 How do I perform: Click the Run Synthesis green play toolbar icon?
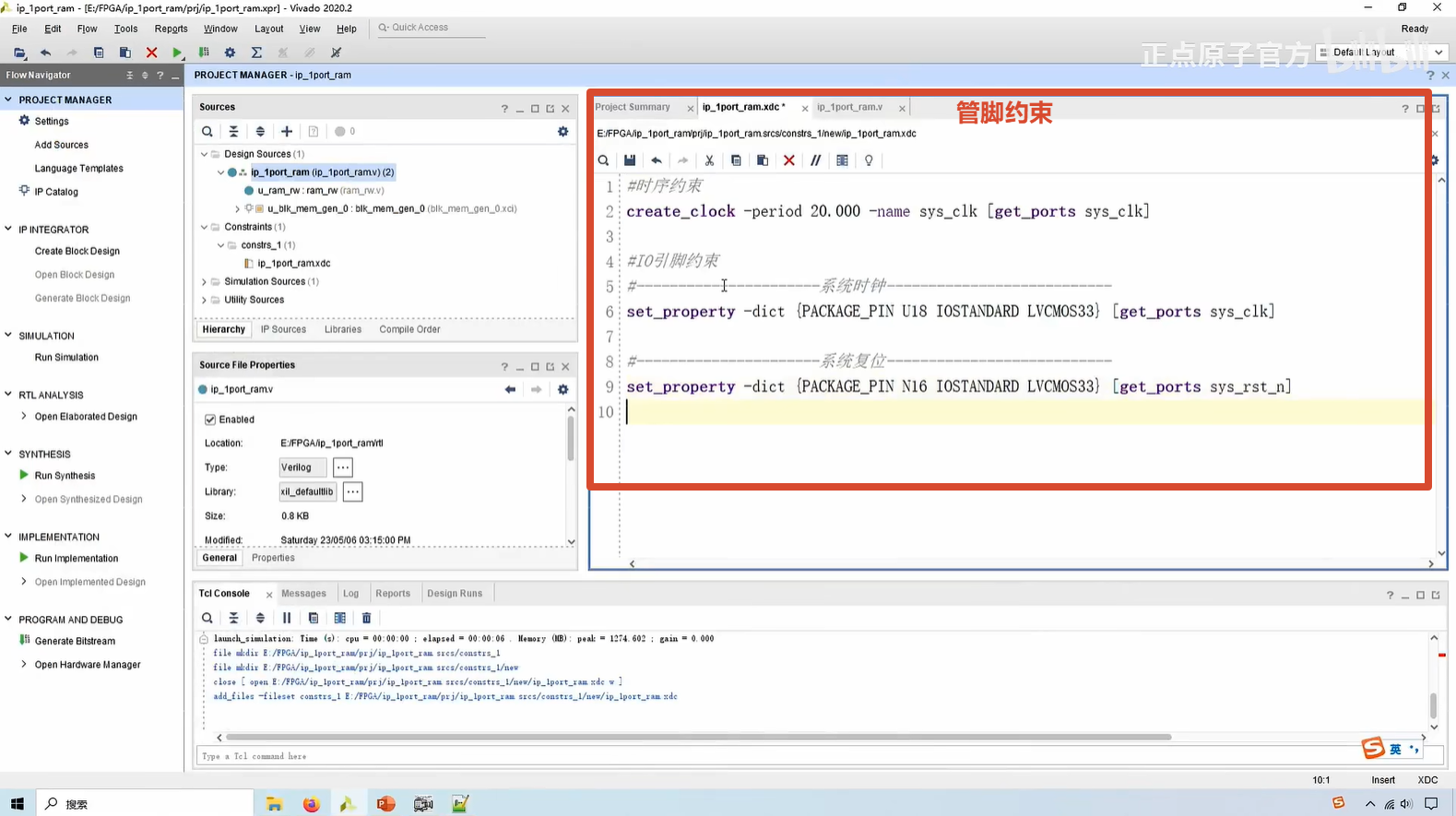coord(178,53)
